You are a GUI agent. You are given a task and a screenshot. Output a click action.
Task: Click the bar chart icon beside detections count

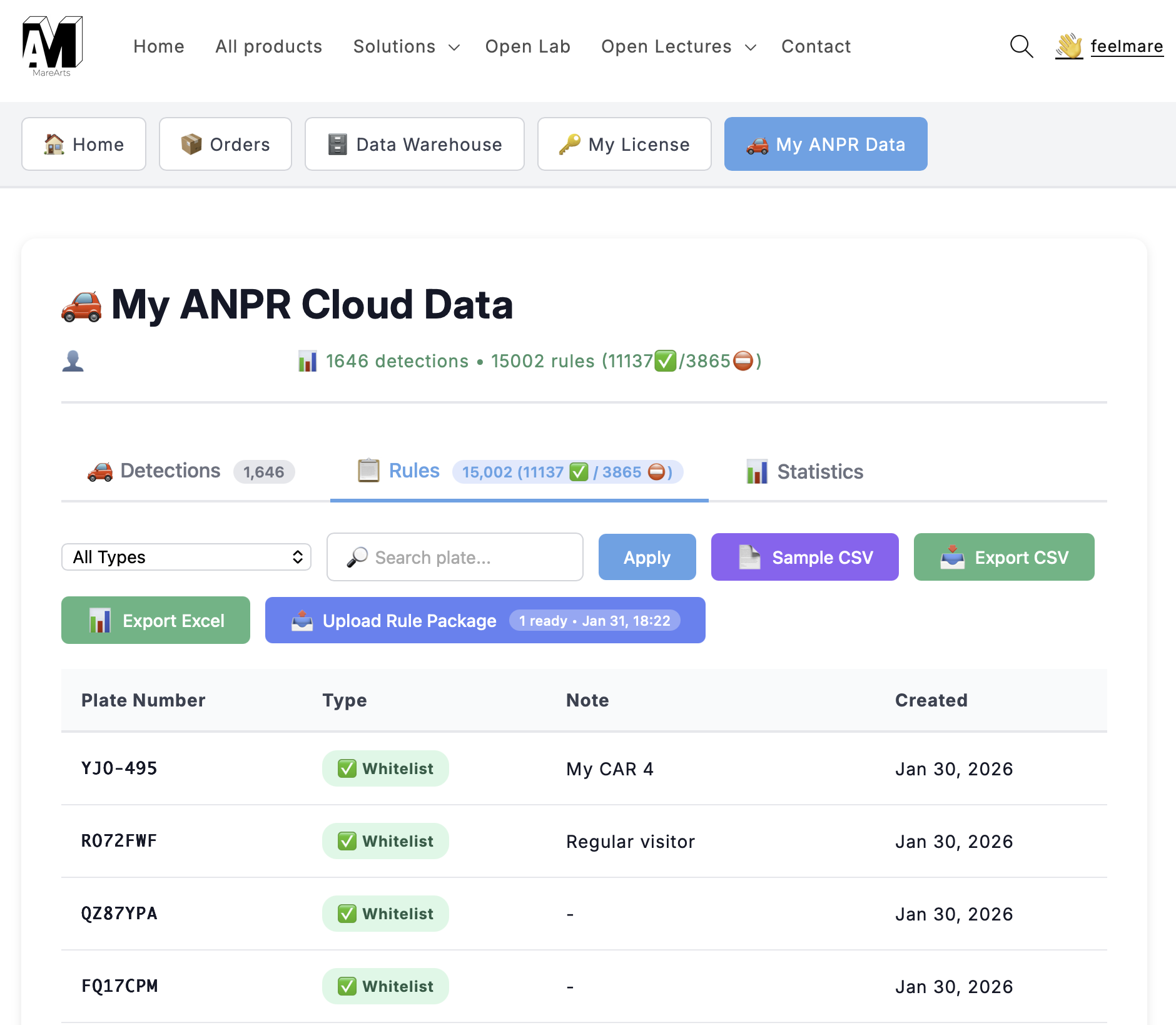[x=307, y=361]
